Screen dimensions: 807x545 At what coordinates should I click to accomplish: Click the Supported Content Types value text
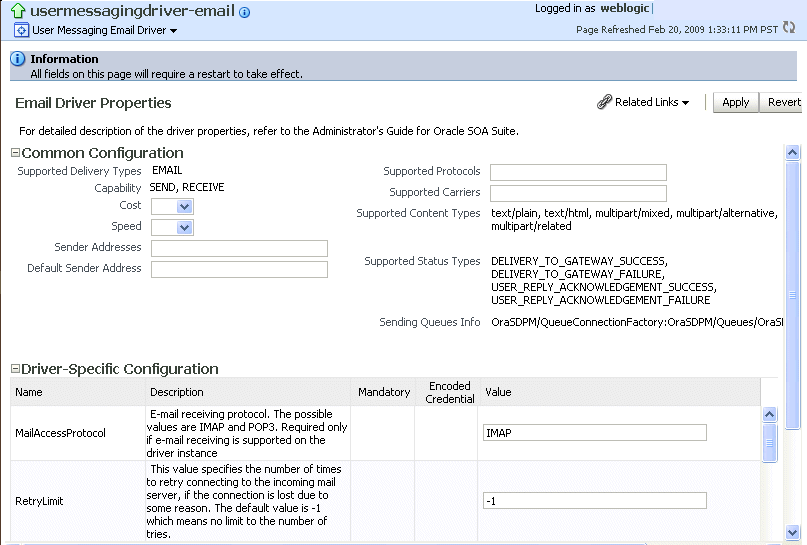pos(634,220)
